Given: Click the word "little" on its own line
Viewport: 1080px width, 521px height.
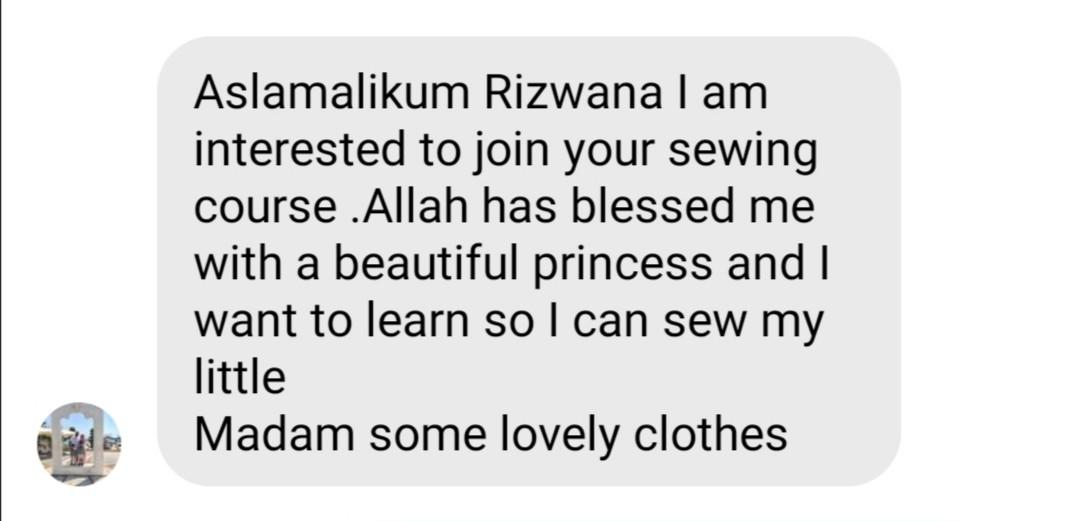Looking at the screenshot, I should coord(240,379).
